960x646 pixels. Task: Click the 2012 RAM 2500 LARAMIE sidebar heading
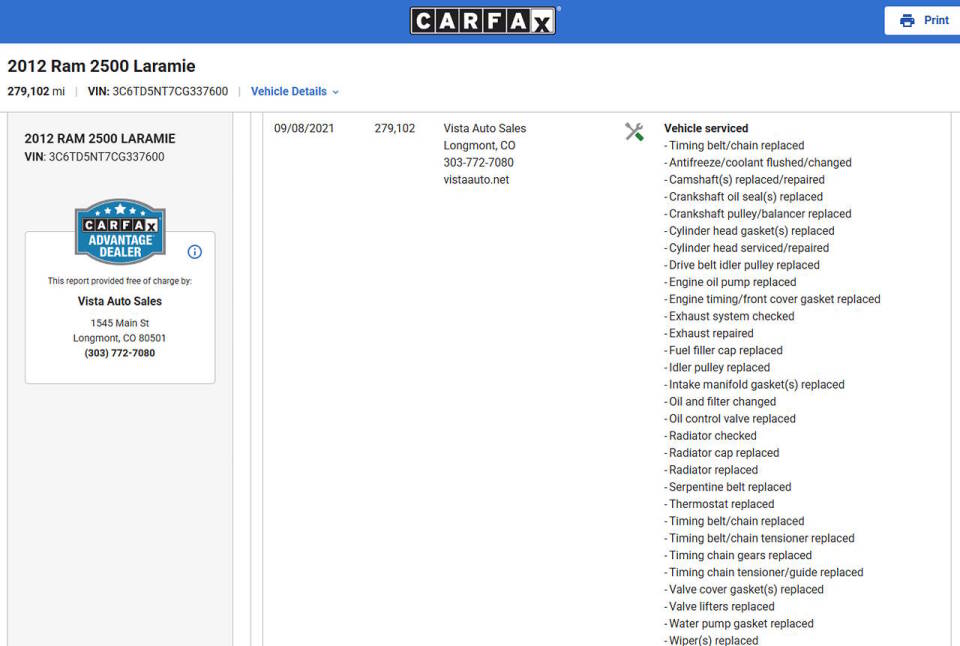click(x=100, y=138)
